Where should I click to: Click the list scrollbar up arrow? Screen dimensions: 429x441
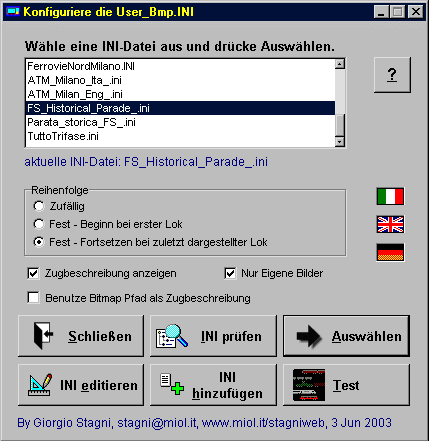(340, 64)
